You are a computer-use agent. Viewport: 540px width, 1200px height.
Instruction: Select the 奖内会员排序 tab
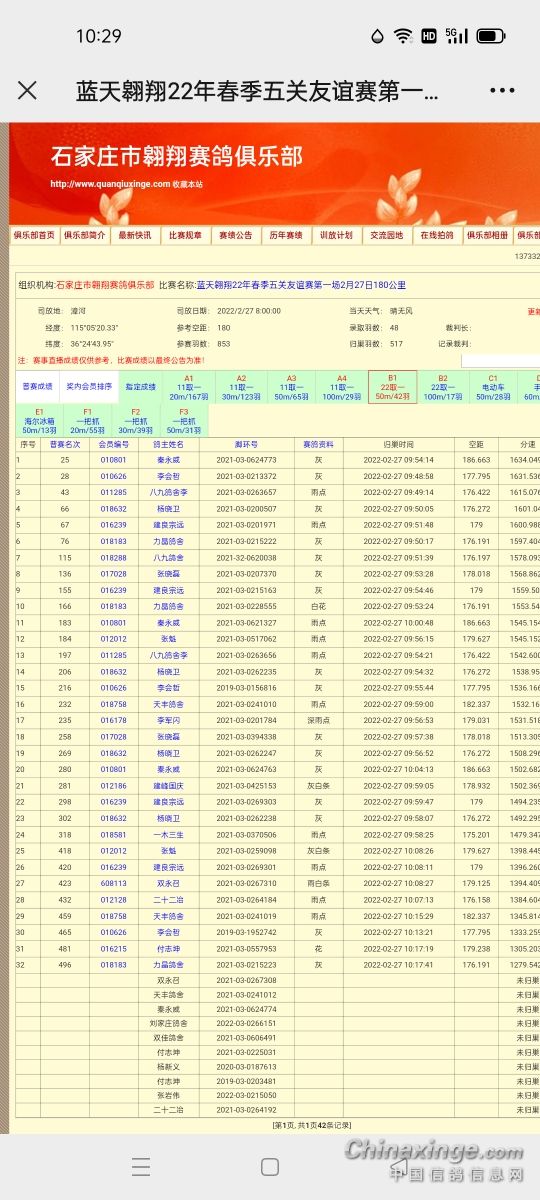pyautogui.click(x=89, y=386)
